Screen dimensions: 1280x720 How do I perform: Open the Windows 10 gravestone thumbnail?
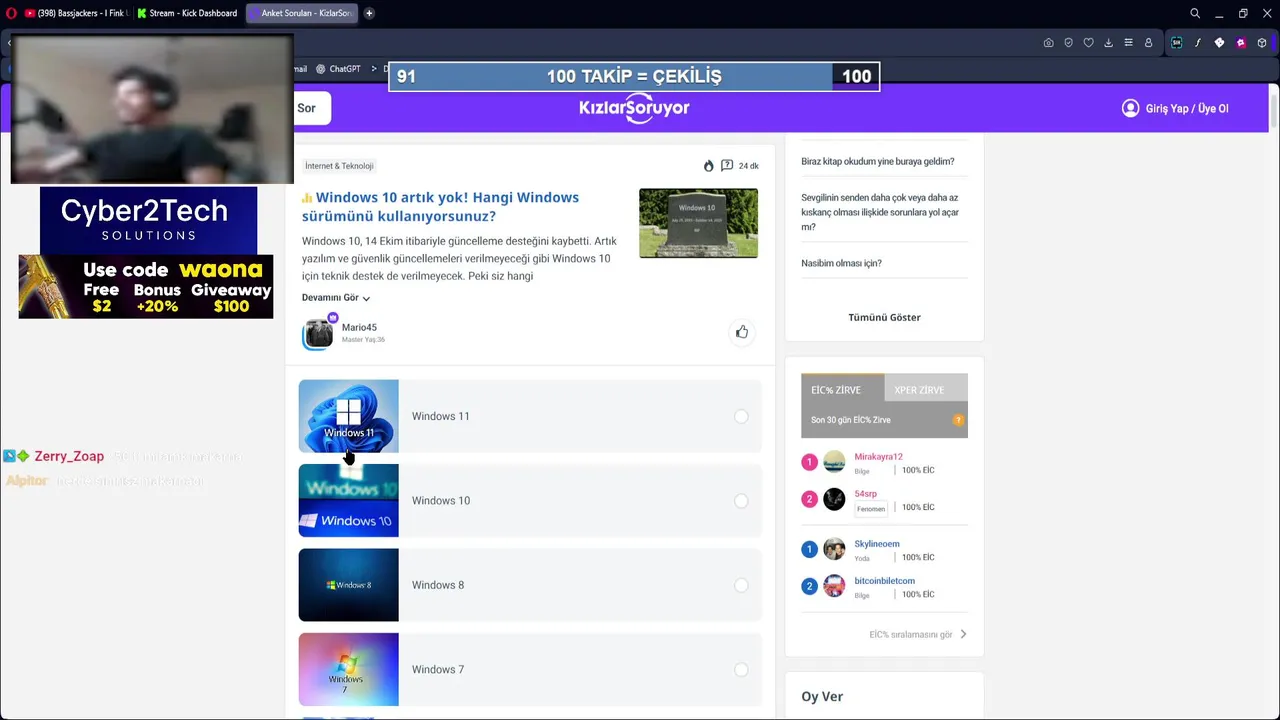click(x=698, y=223)
